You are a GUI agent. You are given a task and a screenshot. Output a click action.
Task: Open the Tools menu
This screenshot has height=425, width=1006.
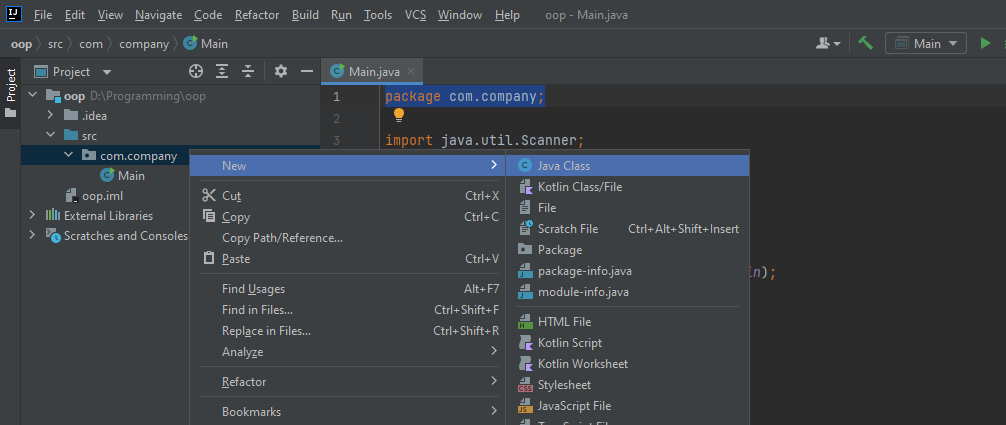[378, 15]
